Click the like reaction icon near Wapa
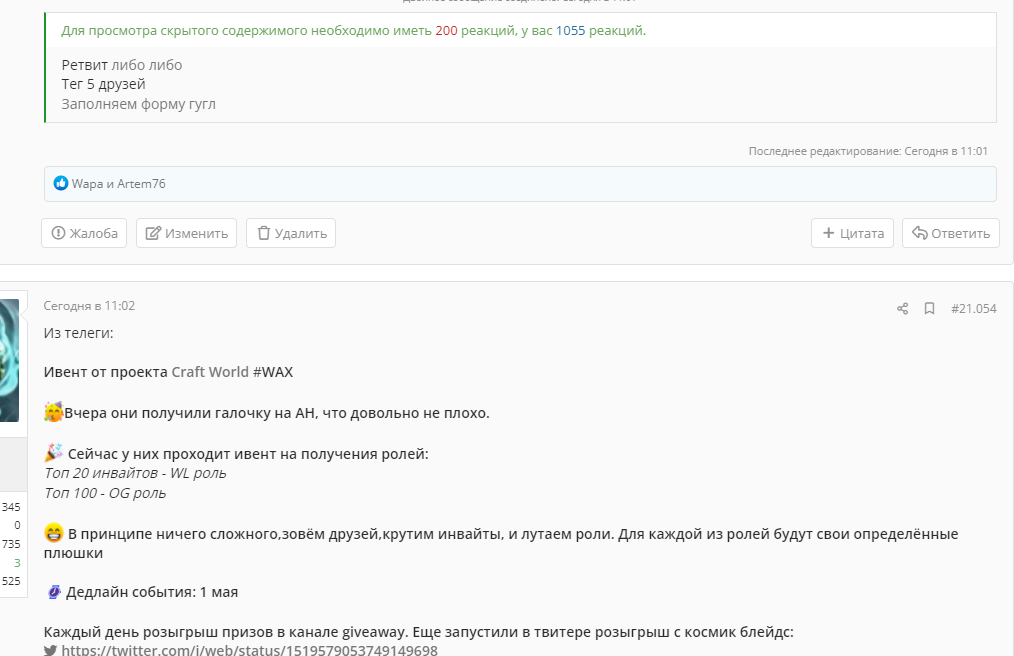The image size is (1014, 656). pyautogui.click(x=61, y=183)
